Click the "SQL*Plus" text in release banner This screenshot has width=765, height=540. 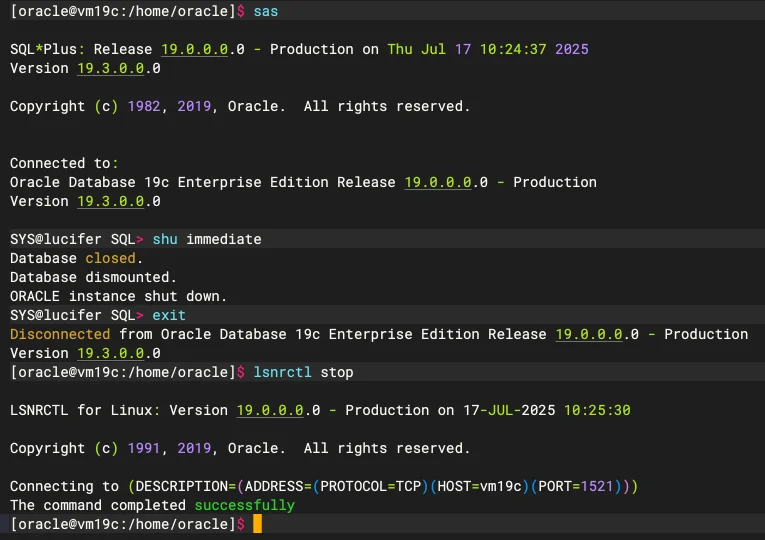pyautogui.click(x=43, y=49)
